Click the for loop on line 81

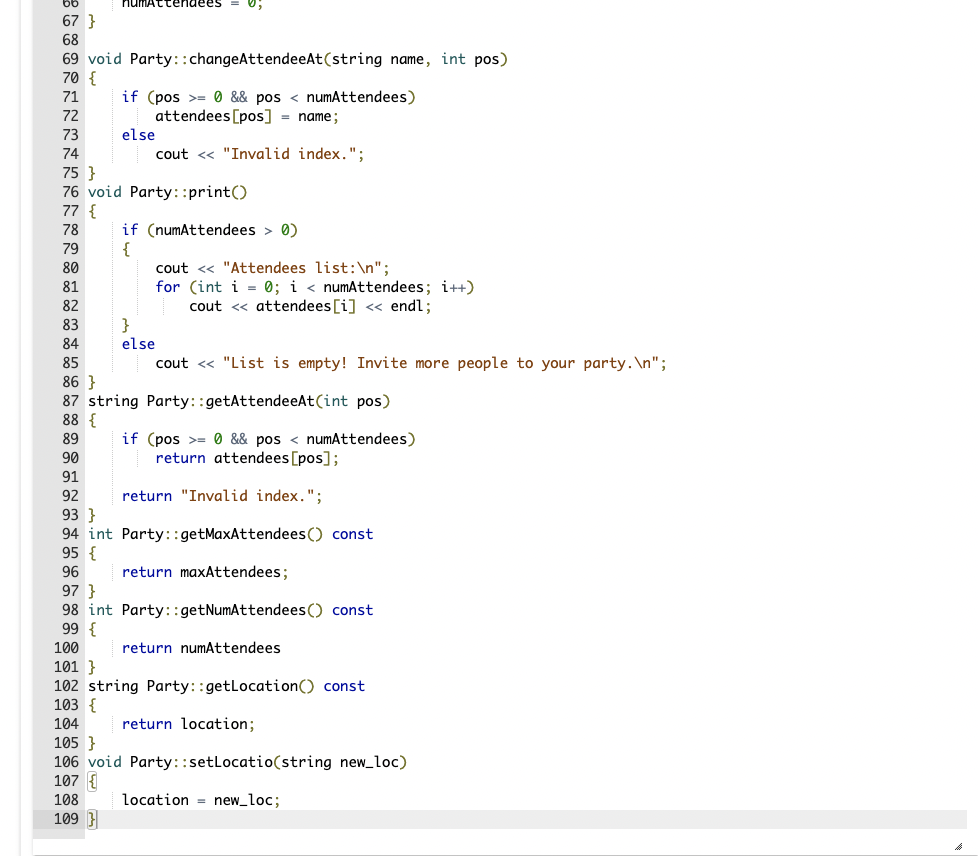point(168,287)
